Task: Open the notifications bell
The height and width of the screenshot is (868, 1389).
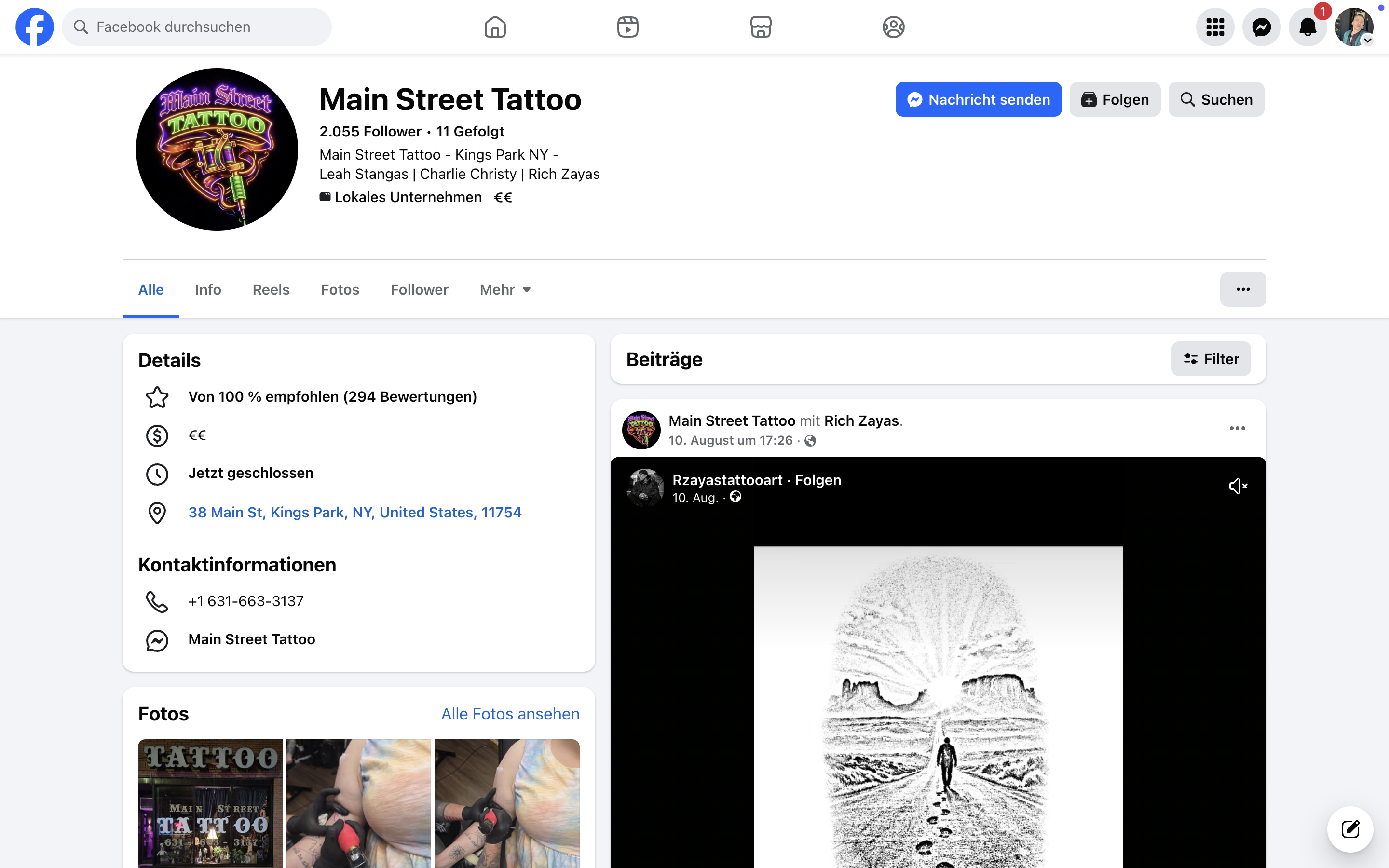Action: (1307, 27)
